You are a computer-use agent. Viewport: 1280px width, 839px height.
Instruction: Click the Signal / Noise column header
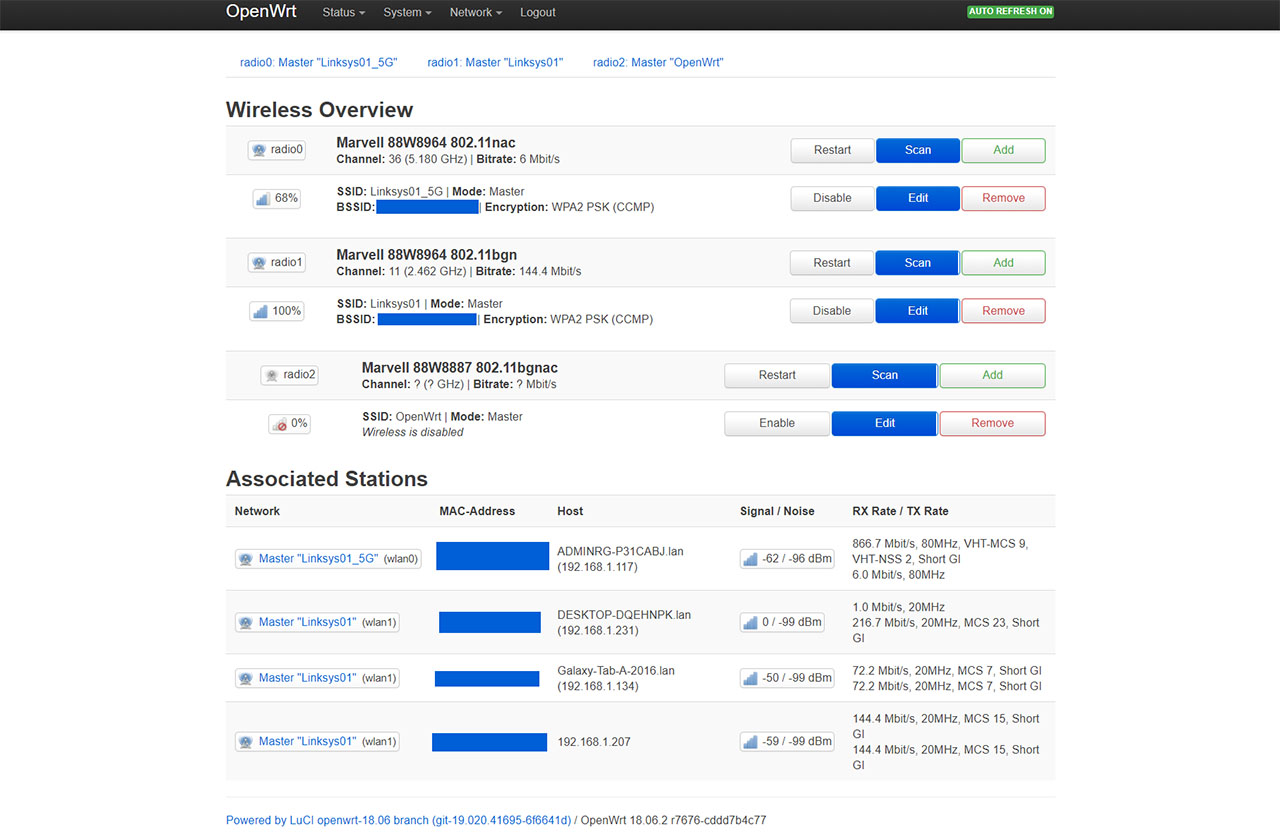pyautogui.click(x=777, y=511)
